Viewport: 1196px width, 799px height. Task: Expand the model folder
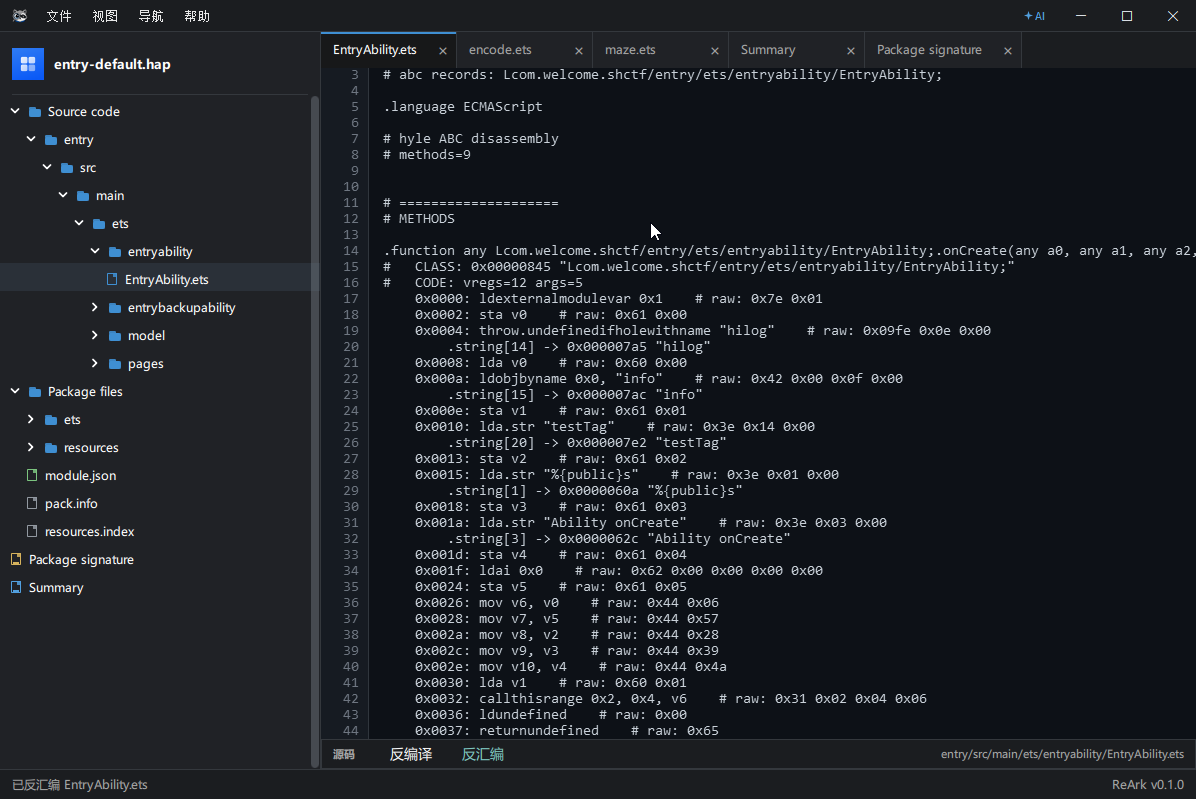95,335
